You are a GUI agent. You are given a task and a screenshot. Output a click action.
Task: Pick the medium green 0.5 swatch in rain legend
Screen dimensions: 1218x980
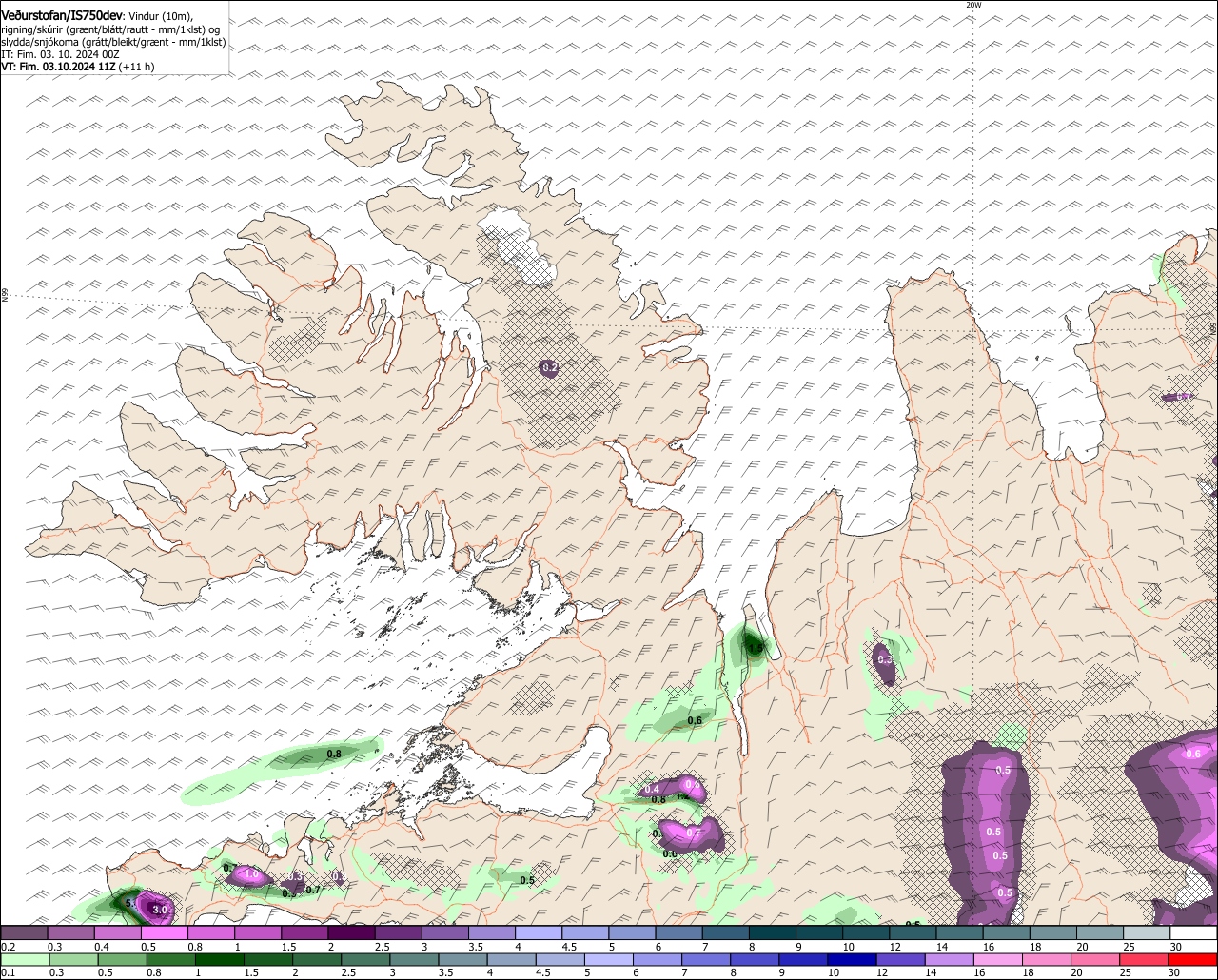[122, 960]
